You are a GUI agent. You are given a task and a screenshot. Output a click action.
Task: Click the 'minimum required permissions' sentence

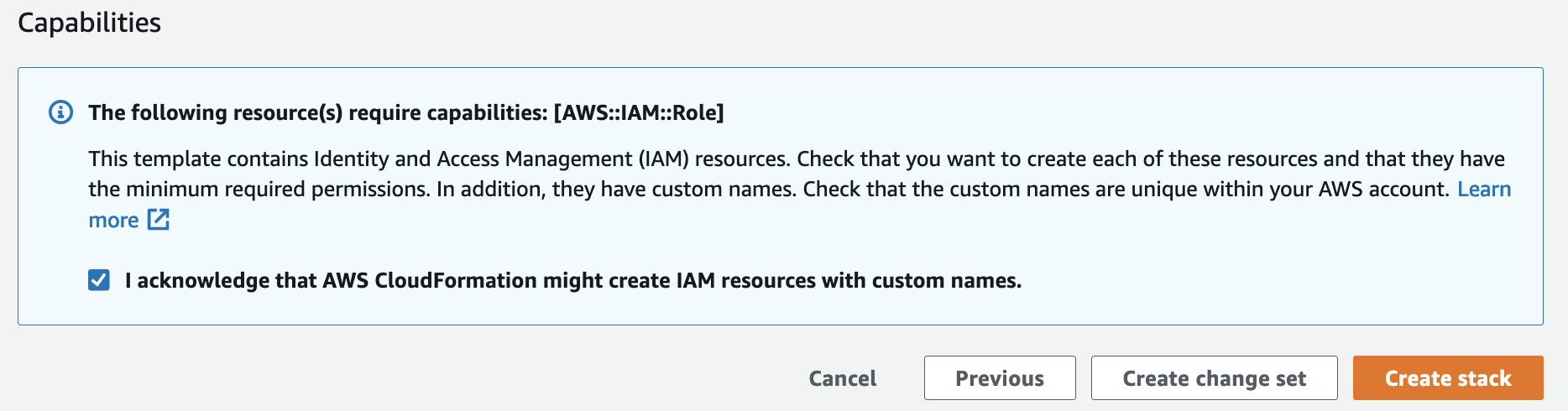click(277, 190)
